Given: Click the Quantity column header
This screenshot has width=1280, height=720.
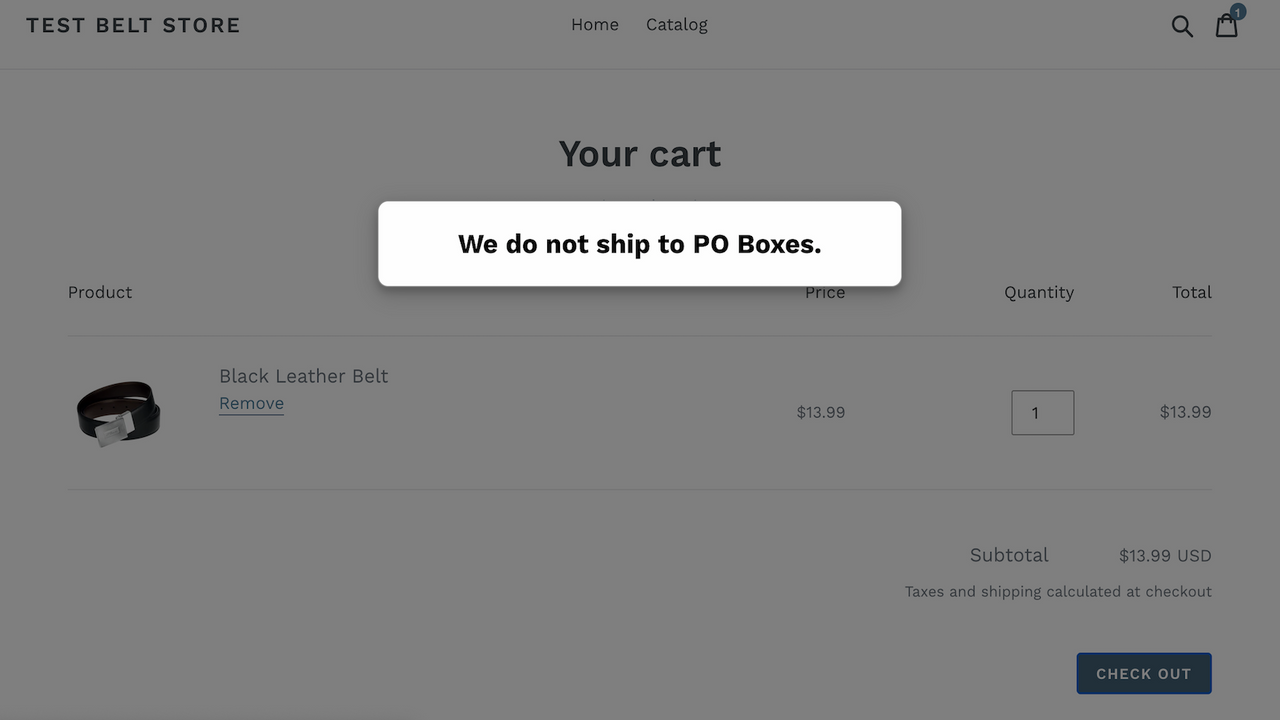Looking at the screenshot, I should tap(1039, 292).
